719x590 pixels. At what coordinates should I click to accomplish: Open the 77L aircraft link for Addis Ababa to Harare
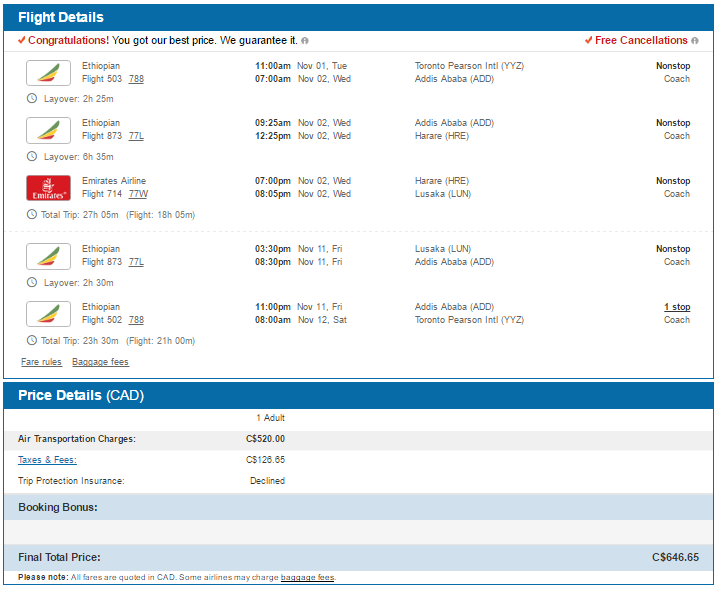click(x=136, y=136)
